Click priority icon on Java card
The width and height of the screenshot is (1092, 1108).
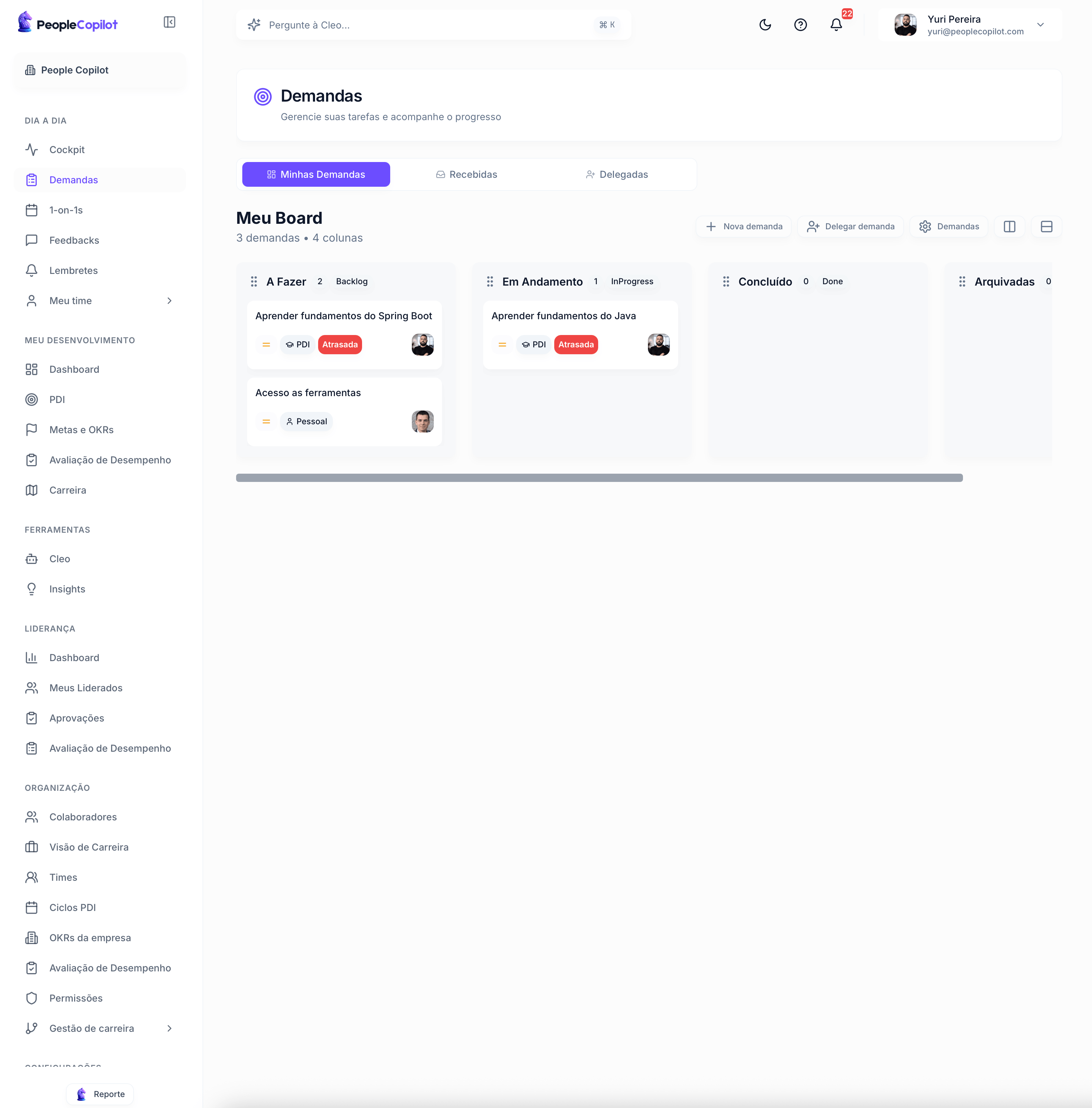502,345
